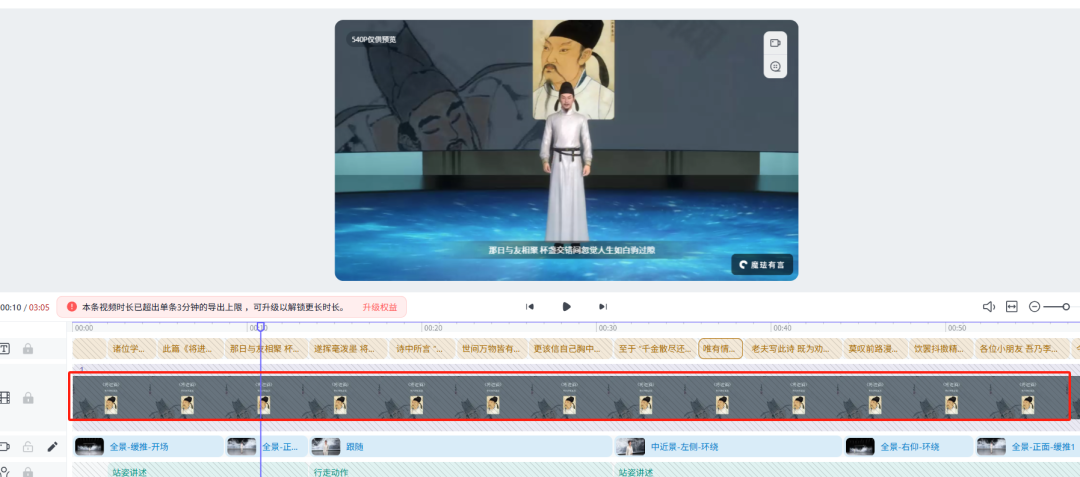Select subtitle clip 诸位学...
The height and width of the screenshot is (477, 1080).
pos(132,349)
